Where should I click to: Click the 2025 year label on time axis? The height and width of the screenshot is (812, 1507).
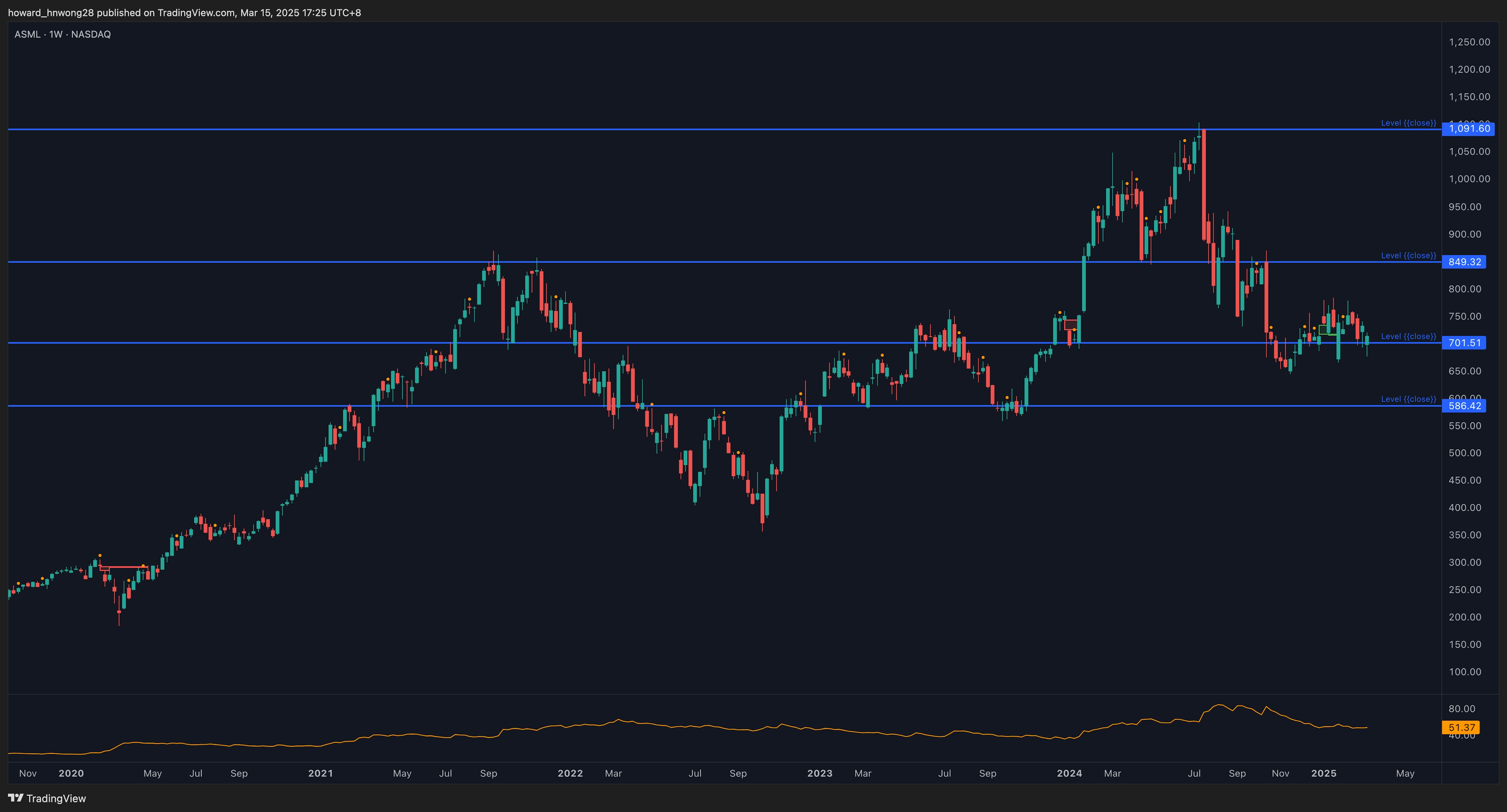point(1323,774)
